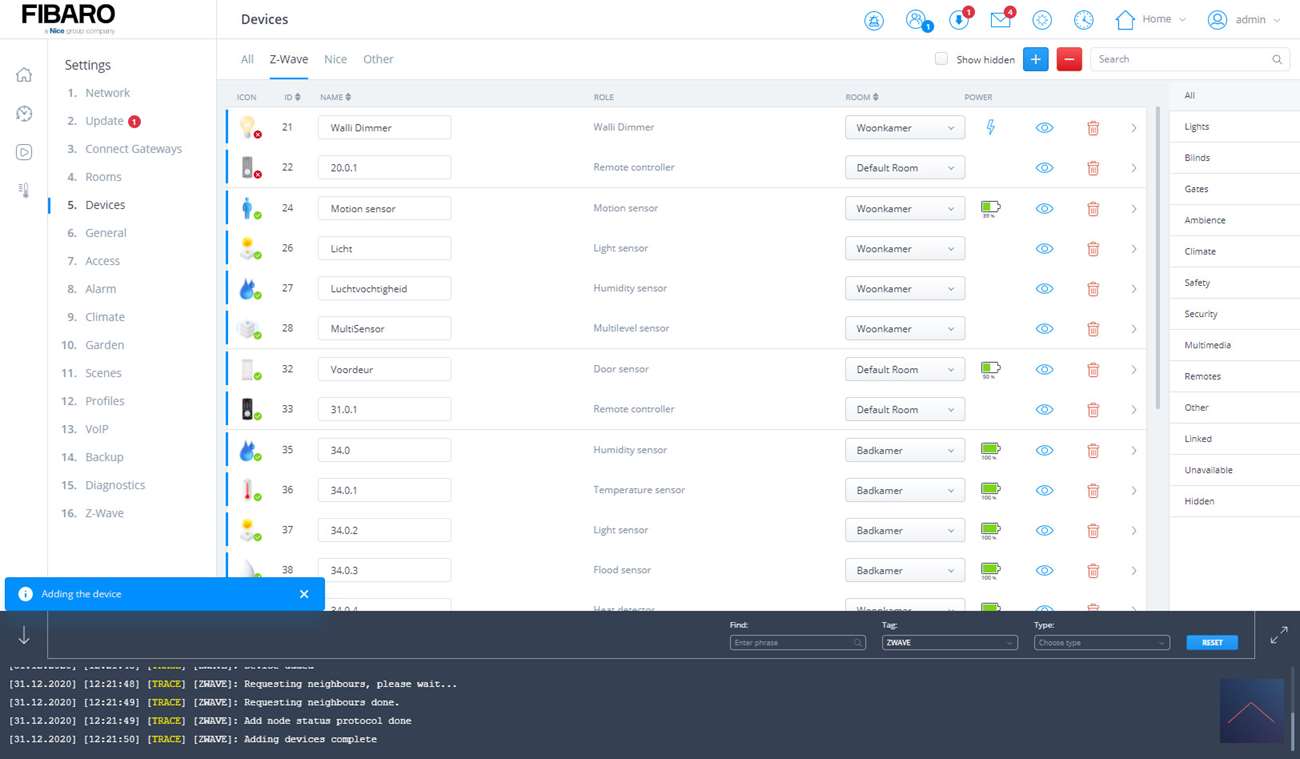Screen dimensions: 1300x759
Task: Expand the console panel to fullscreen
Action: pyautogui.click(x=1278, y=636)
